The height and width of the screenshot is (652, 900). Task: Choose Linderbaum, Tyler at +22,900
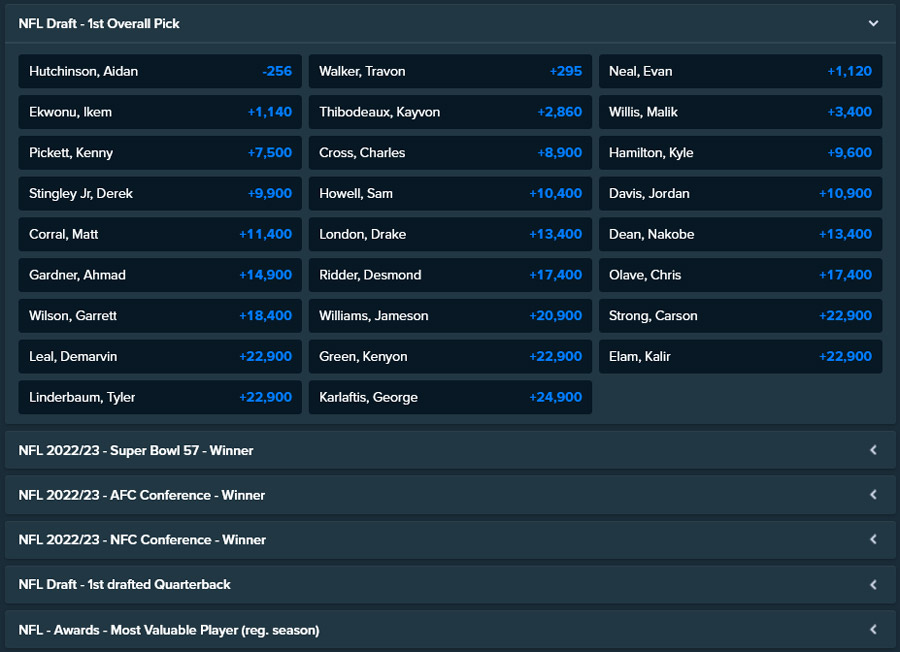160,397
